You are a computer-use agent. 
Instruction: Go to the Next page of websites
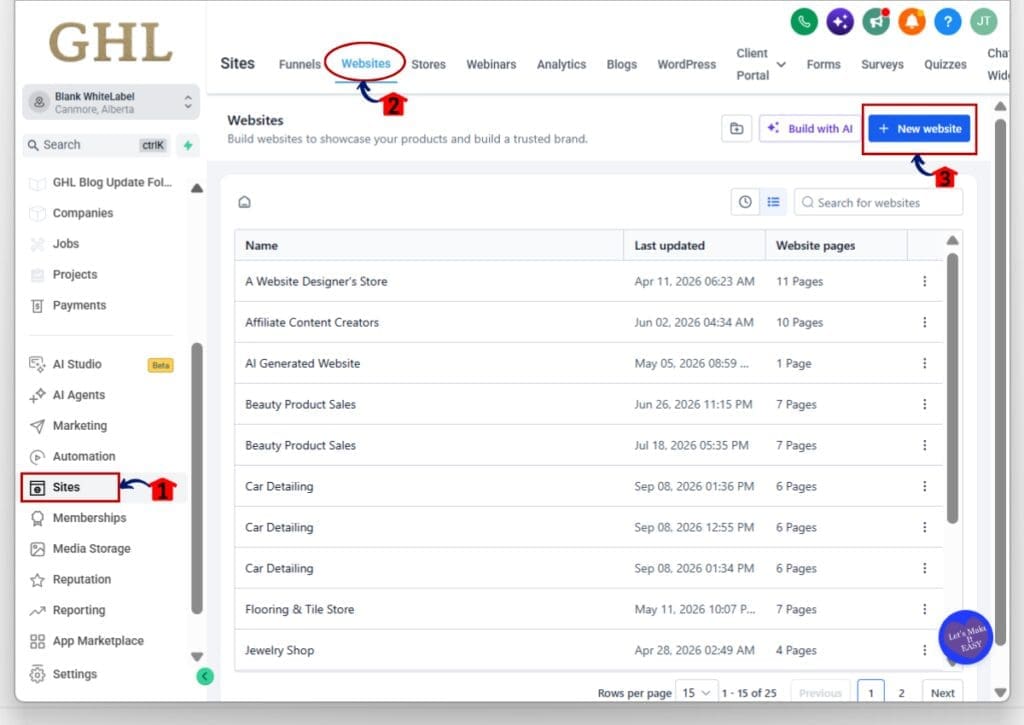point(942,693)
